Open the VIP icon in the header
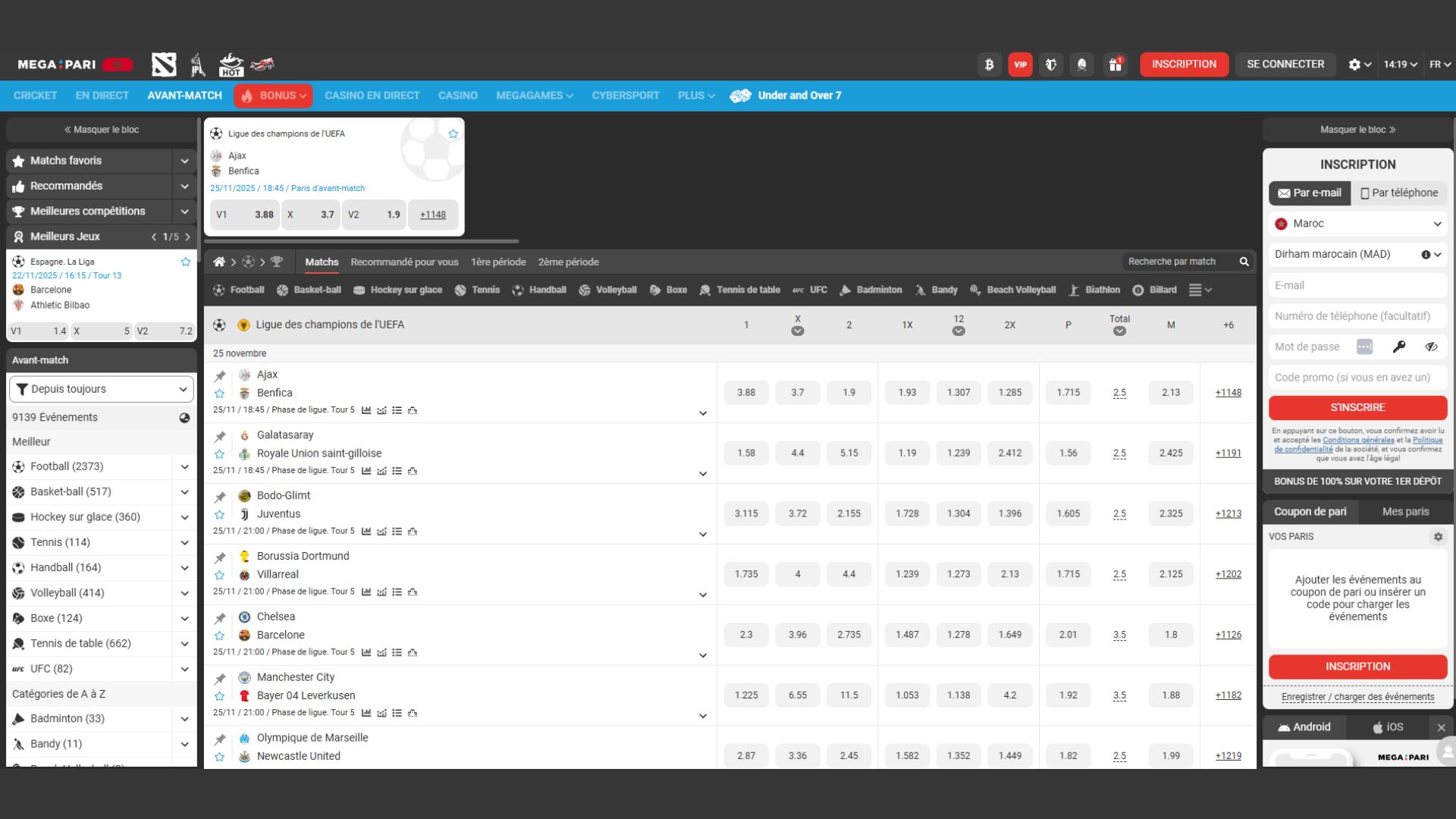 [x=1020, y=64]
